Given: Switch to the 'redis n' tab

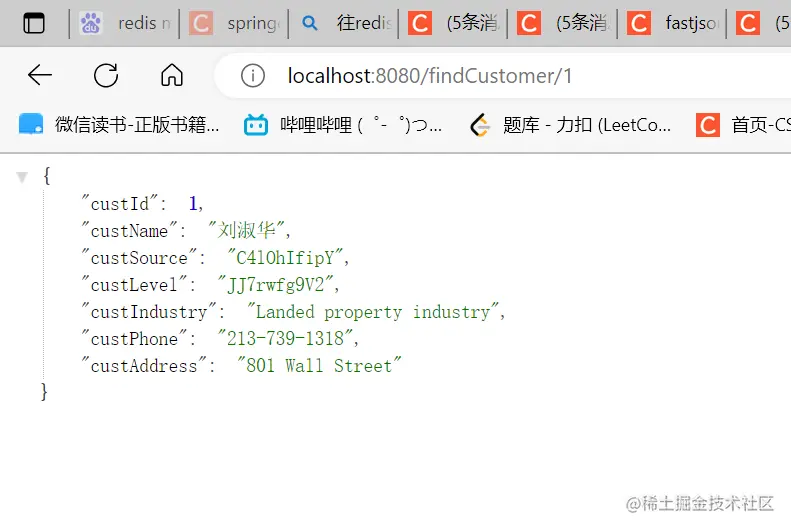Looking at the screenshot, I should click(125, 23).
